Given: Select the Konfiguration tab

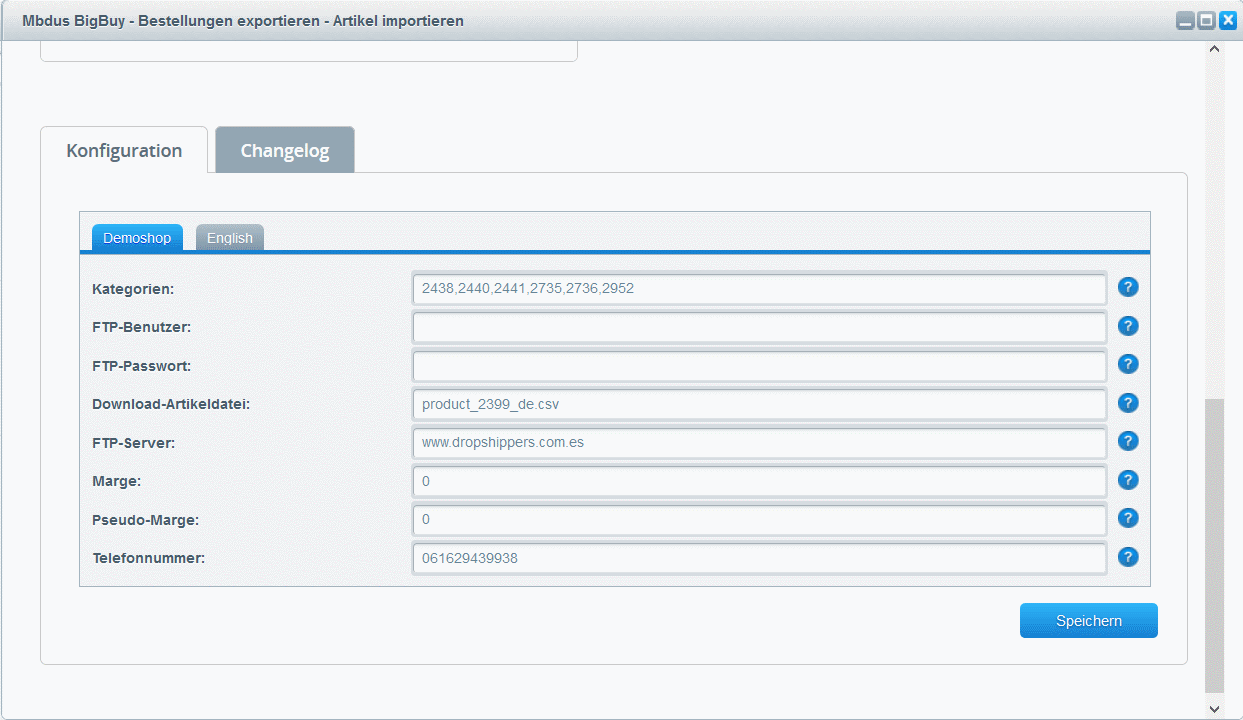Looking at the screenshot, I should (x=124, y=151).
